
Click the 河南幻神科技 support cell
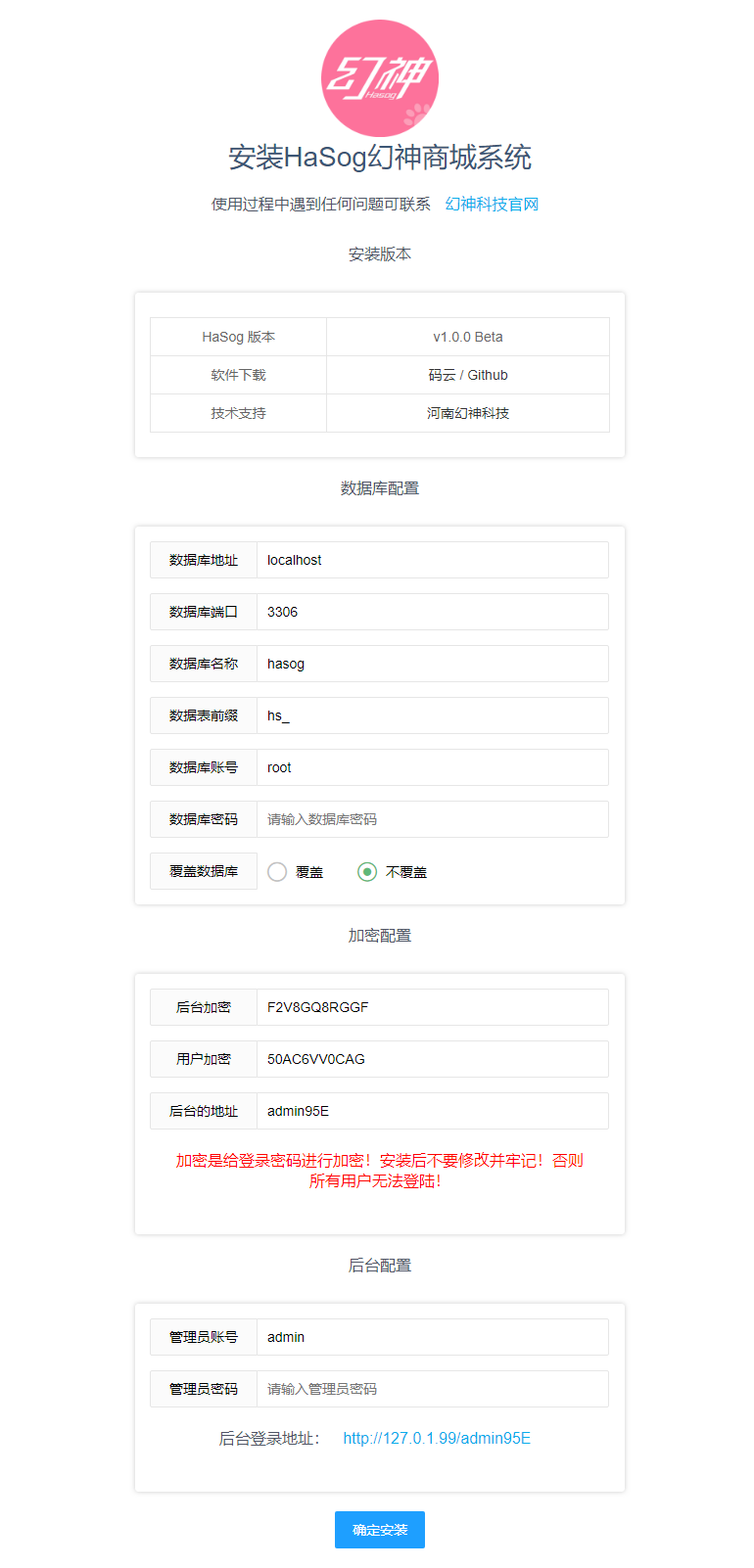click(468, 413)
